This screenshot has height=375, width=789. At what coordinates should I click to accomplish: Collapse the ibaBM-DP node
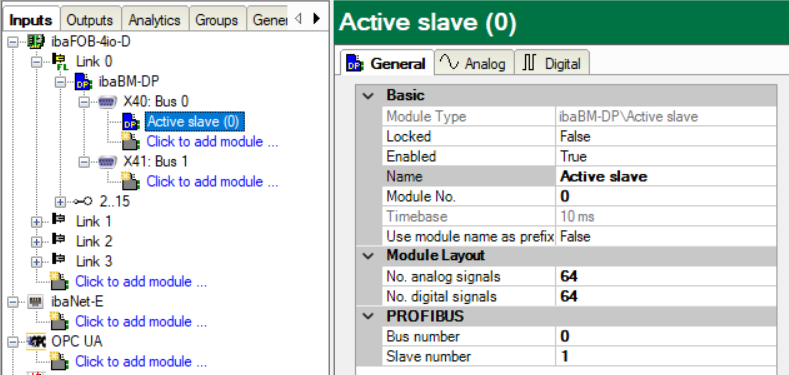click(x=60, y=82)
